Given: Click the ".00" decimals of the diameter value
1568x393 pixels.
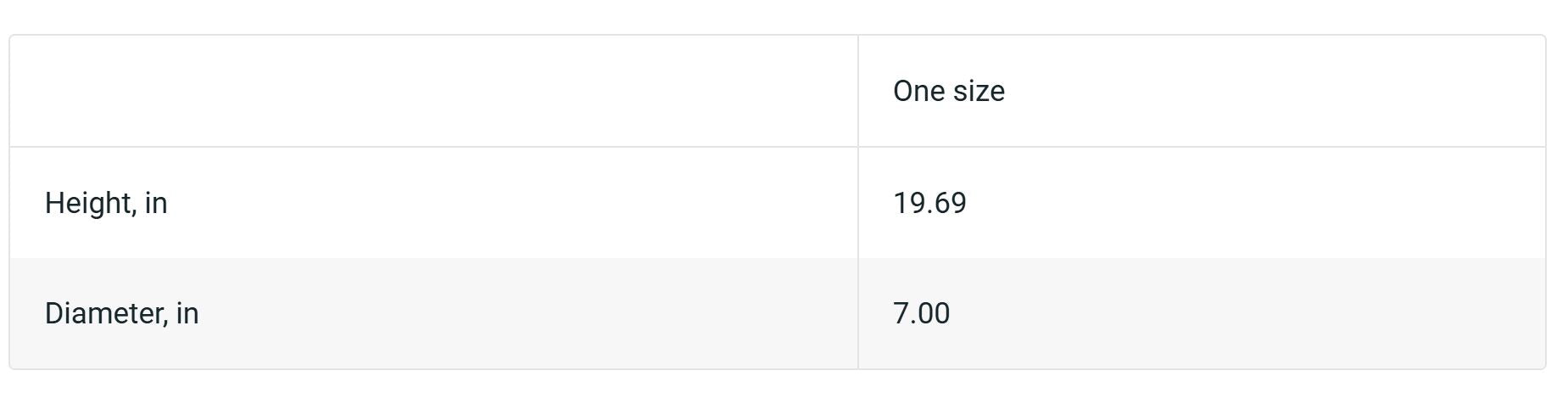Looking at the screenshot, I should pos(930,313).
